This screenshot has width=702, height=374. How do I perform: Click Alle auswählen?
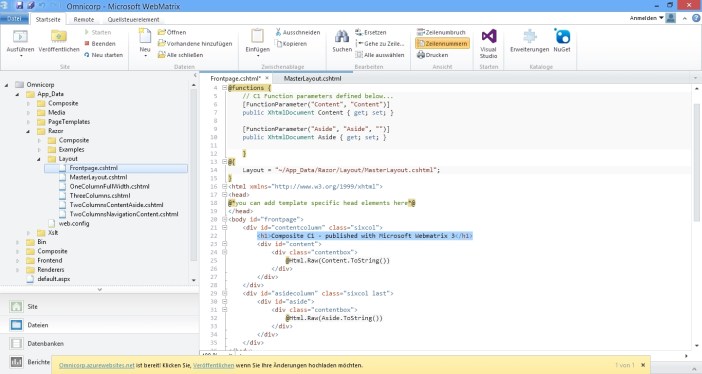[x=380, y=55]
